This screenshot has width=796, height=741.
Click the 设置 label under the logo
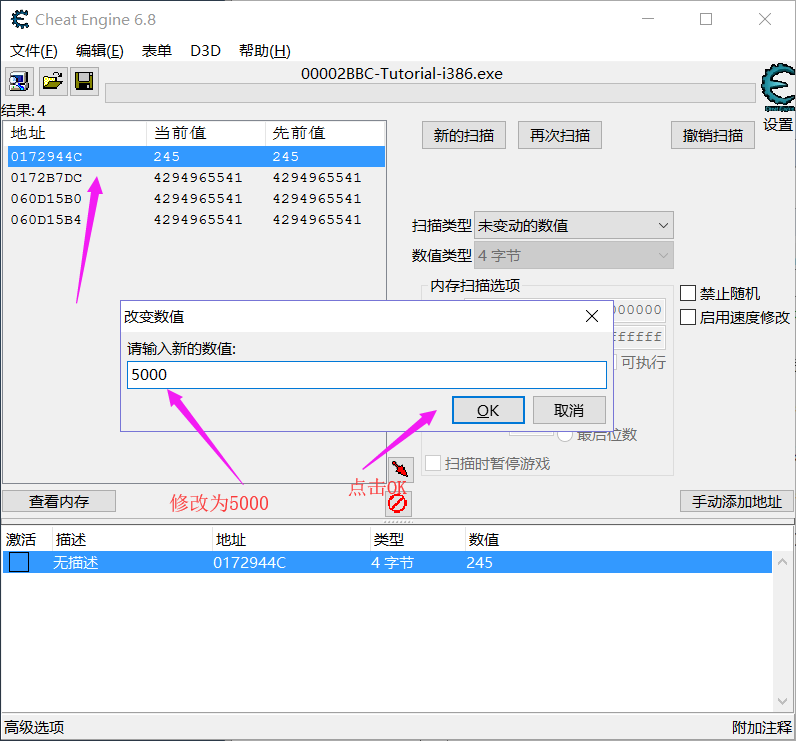pos(778,124)
